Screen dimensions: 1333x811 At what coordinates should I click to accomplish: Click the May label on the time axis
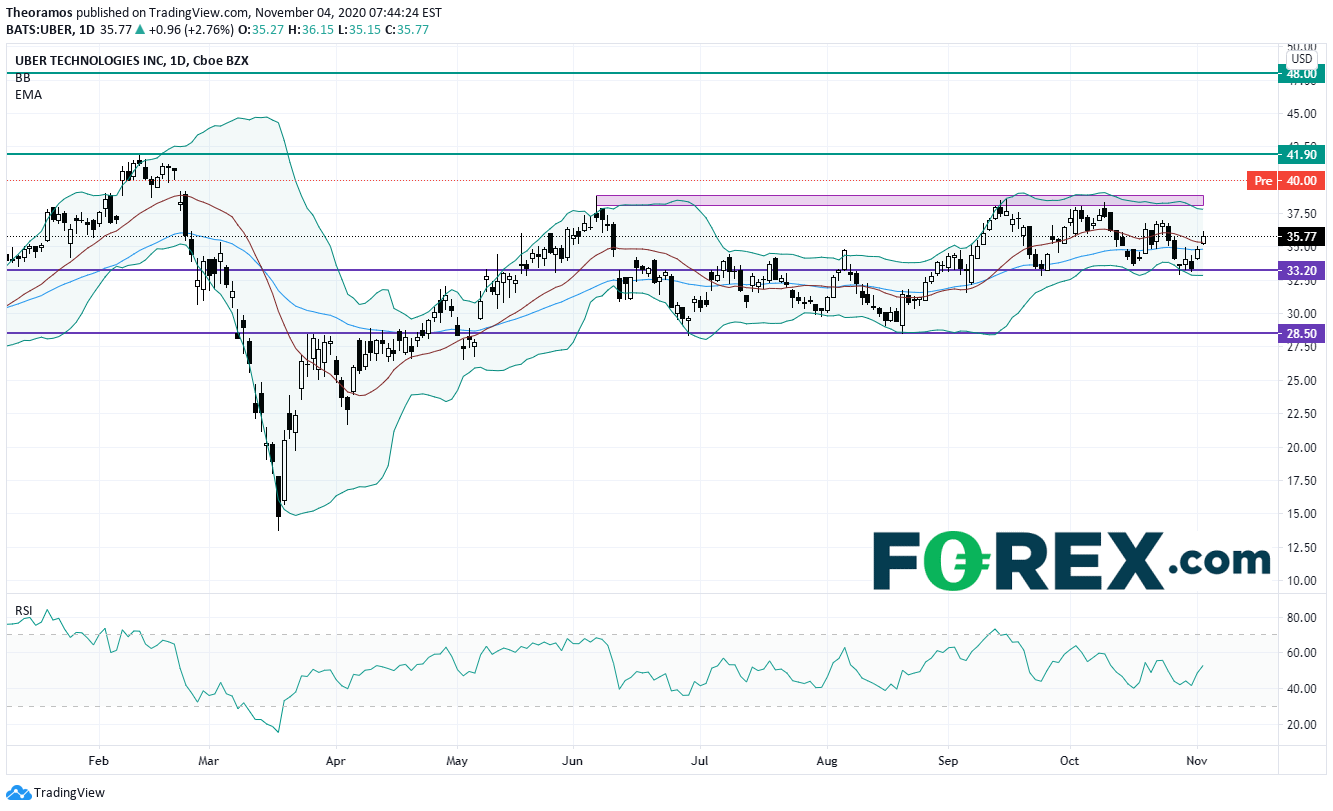pos(456,761)
